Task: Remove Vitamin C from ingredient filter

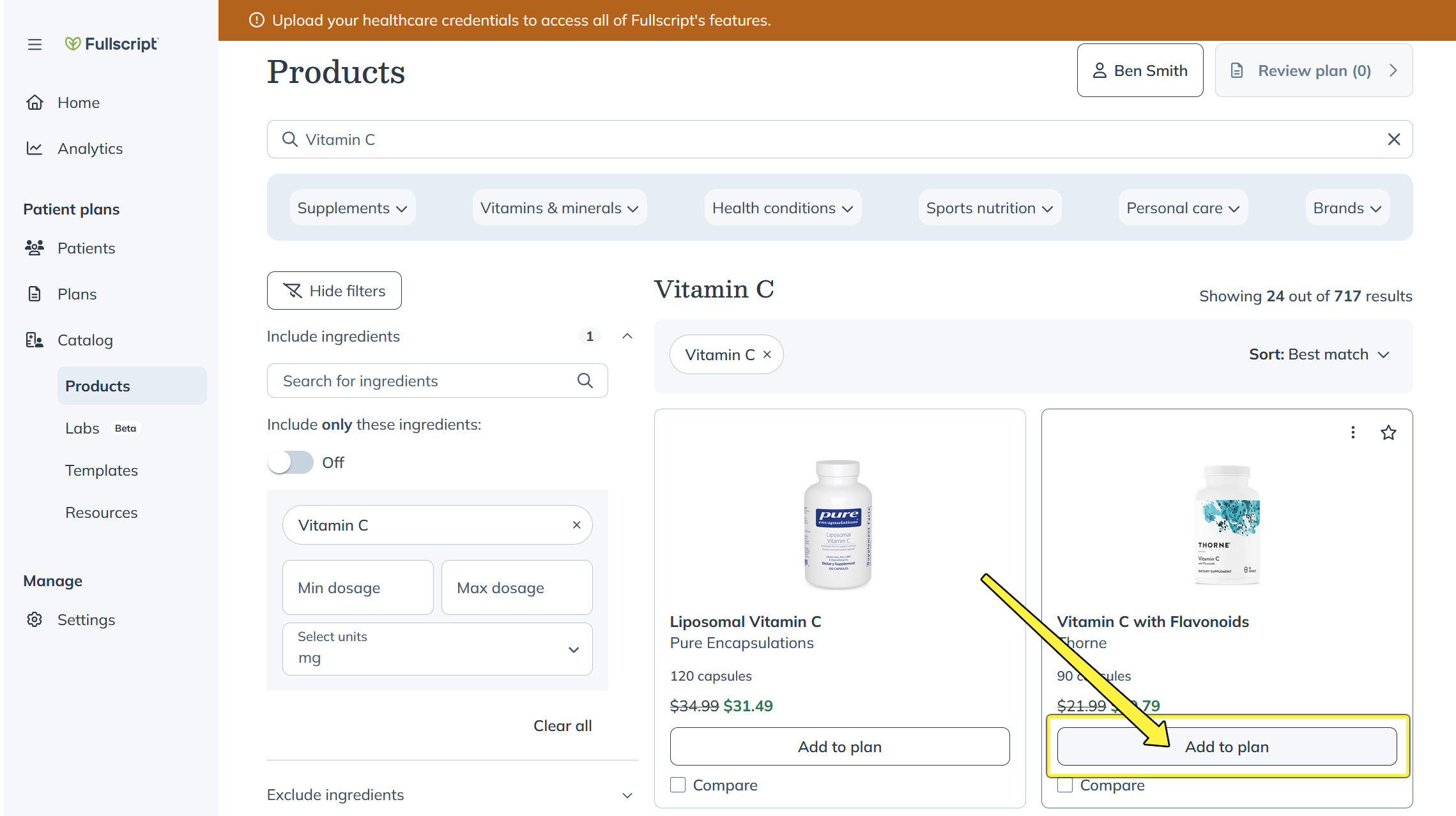Action: tap(576, 525)
